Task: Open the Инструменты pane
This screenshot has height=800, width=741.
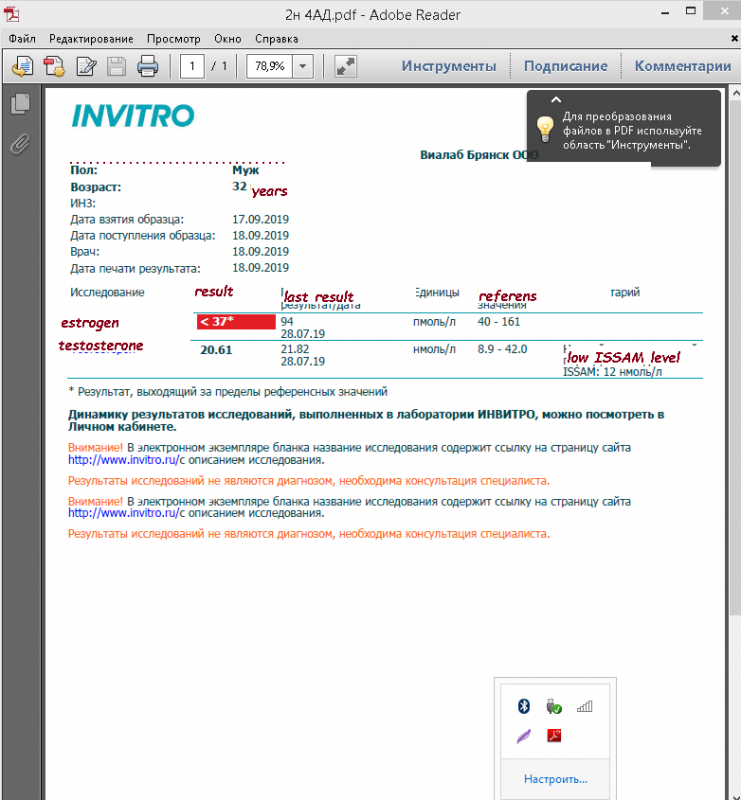Action: (x=449, y=66)
